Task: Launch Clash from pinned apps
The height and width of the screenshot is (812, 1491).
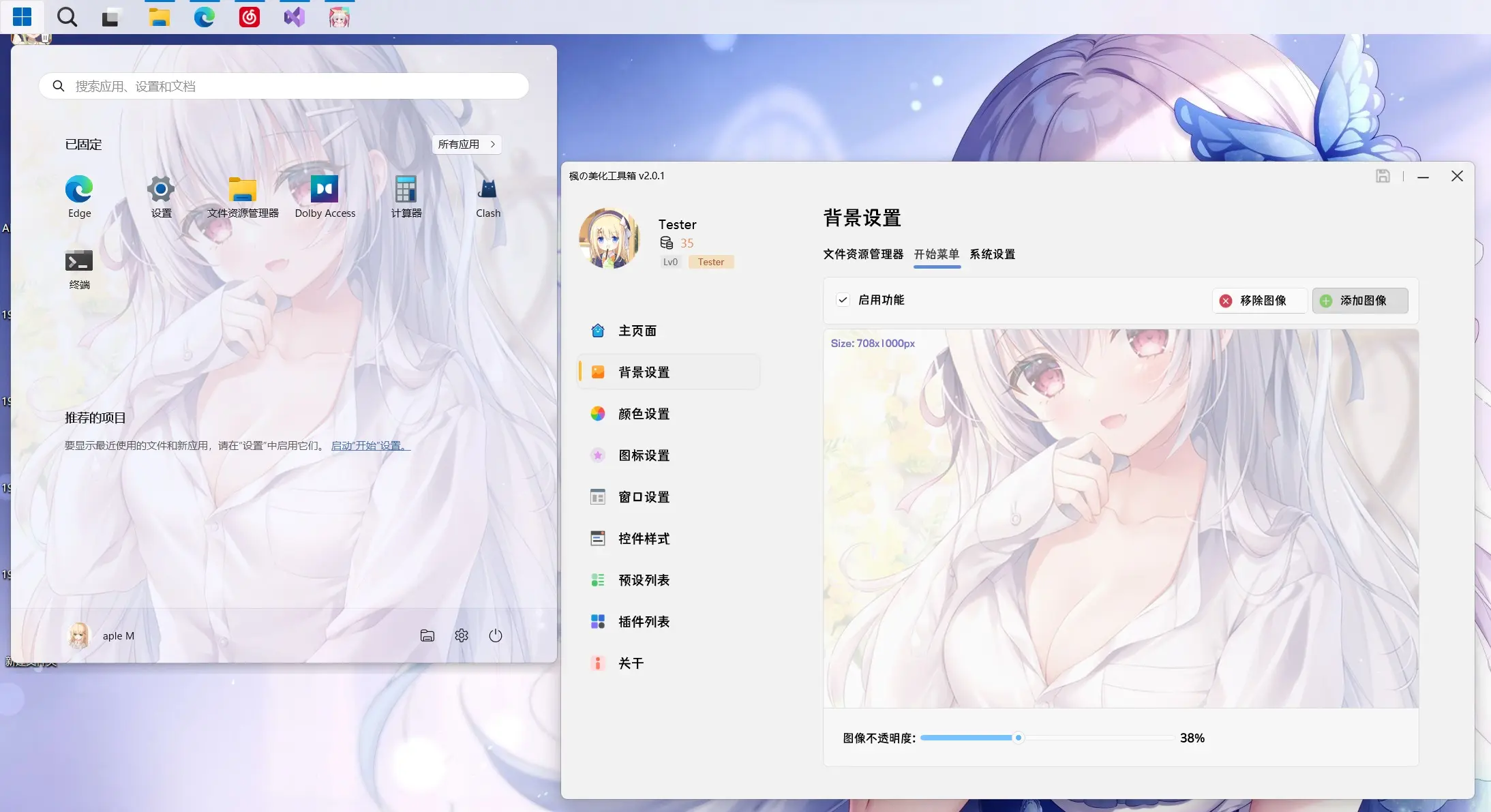Action: click(x=488, y=197)
